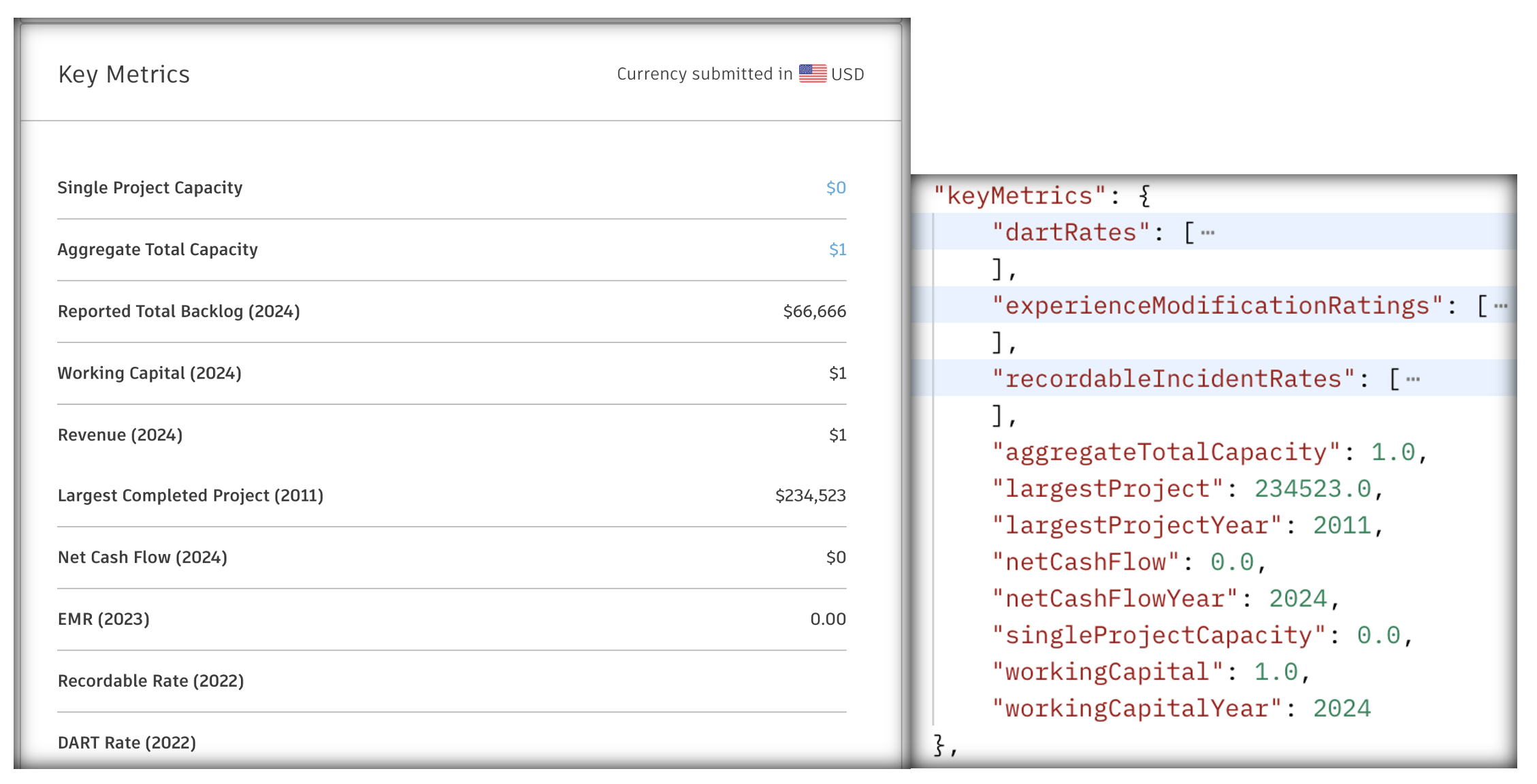Click the Recordable Rate (2022) label
Viewport: 1537px width, 784px height.
tap(150, 682)
